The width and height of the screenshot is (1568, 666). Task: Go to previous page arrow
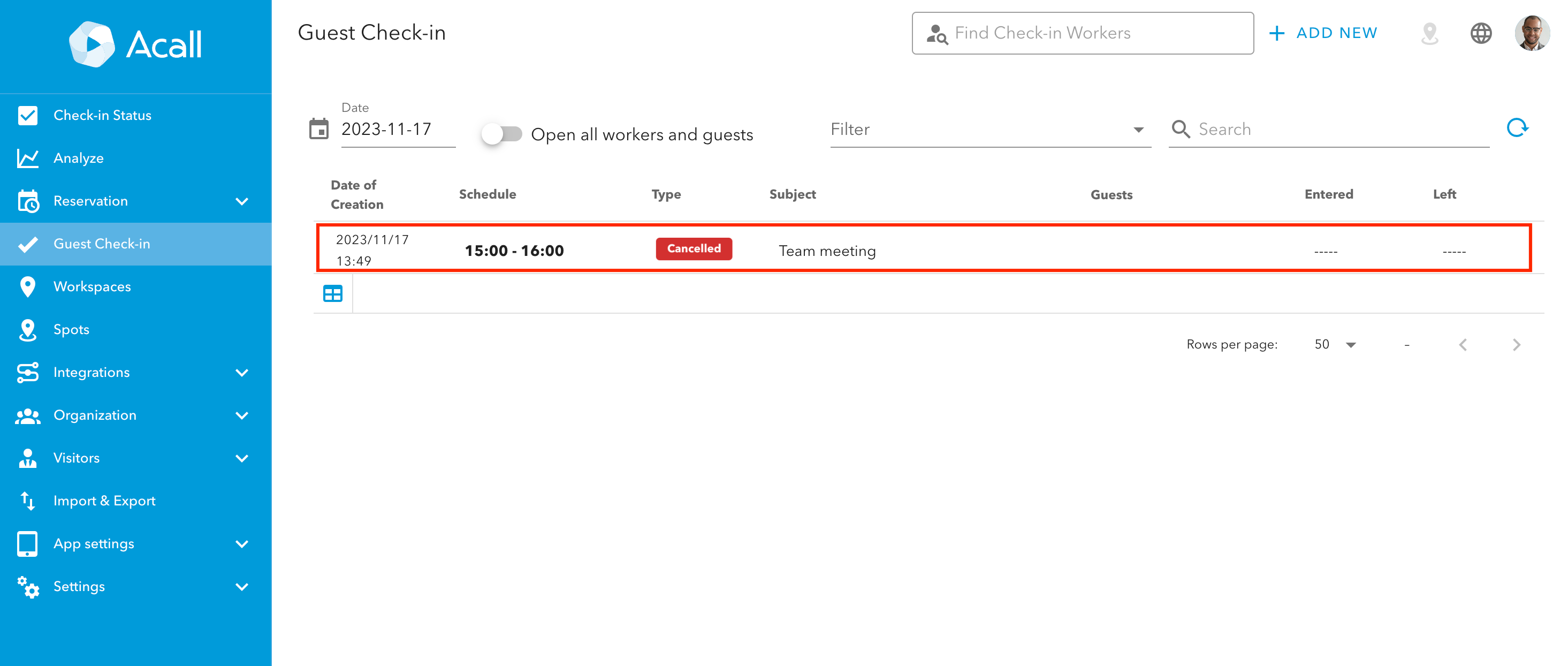pyautogui.click(x=1463, y=345)
